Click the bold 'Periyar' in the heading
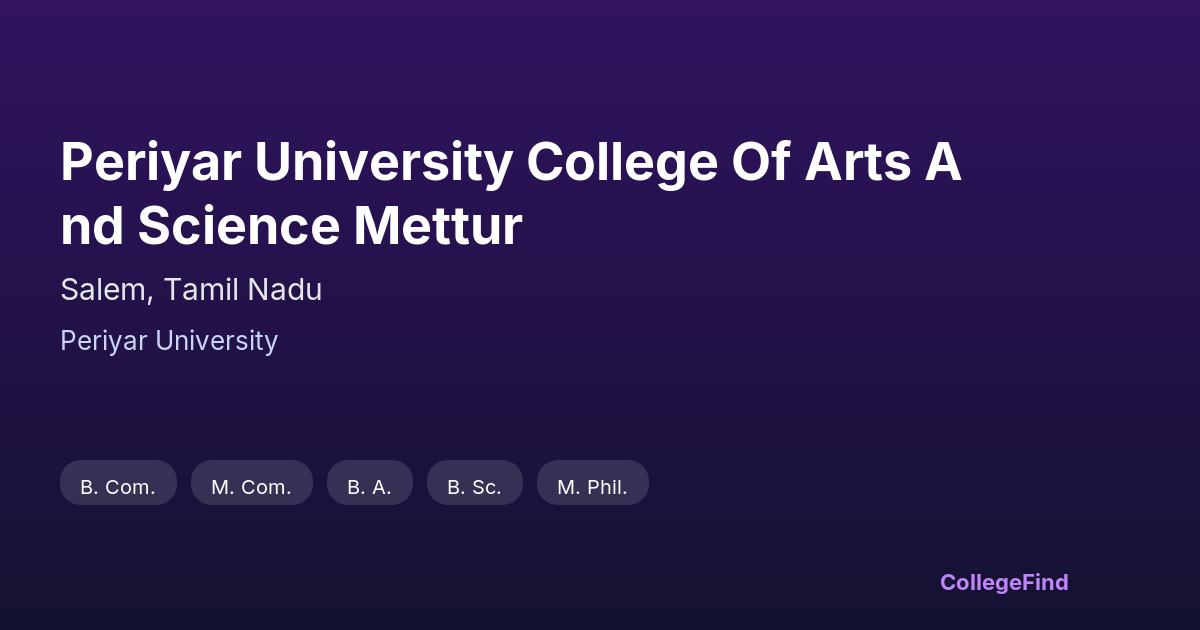Viewport: 1200px width, 630px height. pyautogui.click(x=150, y=163)
